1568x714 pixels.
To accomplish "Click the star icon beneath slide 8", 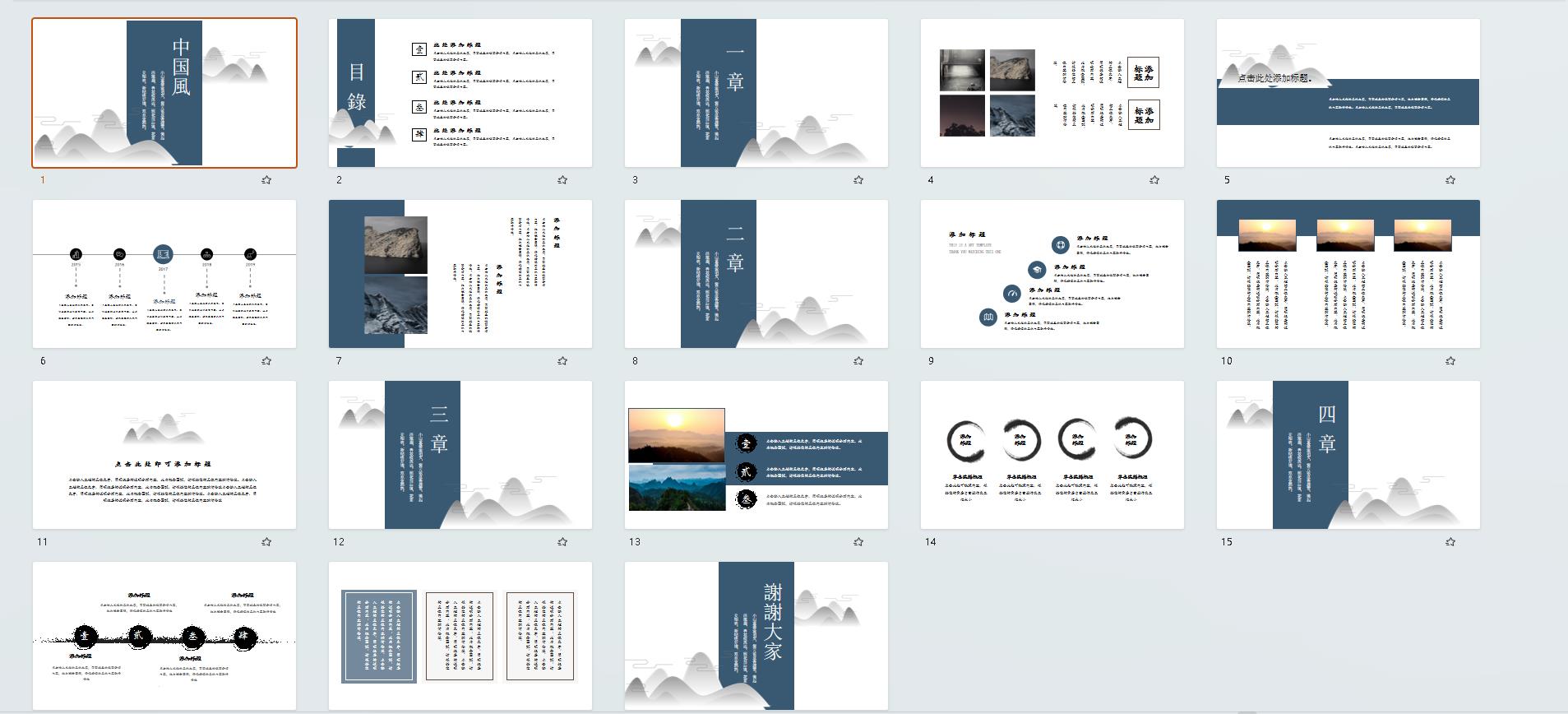I will point(858,361).
